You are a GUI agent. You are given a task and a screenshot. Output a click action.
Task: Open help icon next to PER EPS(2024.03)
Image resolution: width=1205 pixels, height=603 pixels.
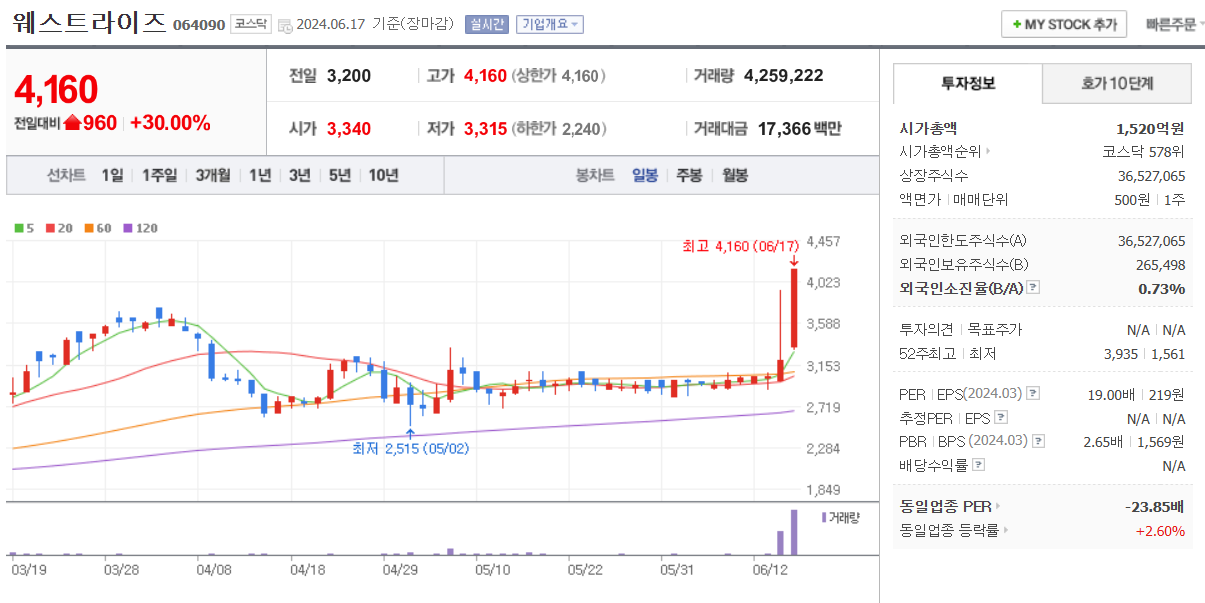(1033, 394)
